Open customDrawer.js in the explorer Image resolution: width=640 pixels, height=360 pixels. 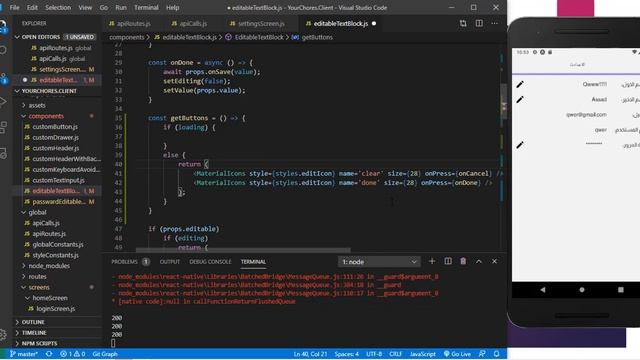[56, 138]
